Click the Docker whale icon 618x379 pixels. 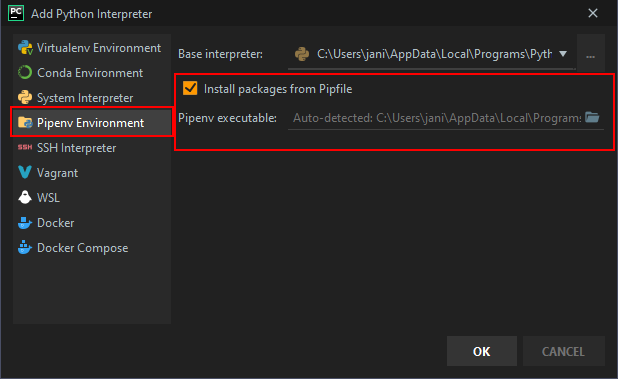click(25, 223)
